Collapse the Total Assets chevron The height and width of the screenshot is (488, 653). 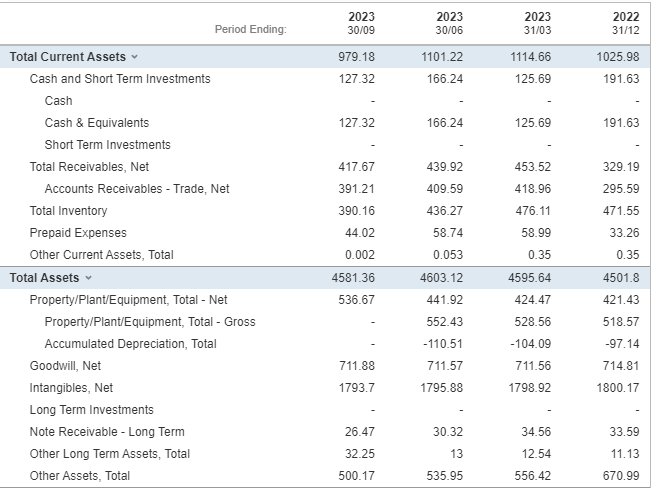coord(88,278)
